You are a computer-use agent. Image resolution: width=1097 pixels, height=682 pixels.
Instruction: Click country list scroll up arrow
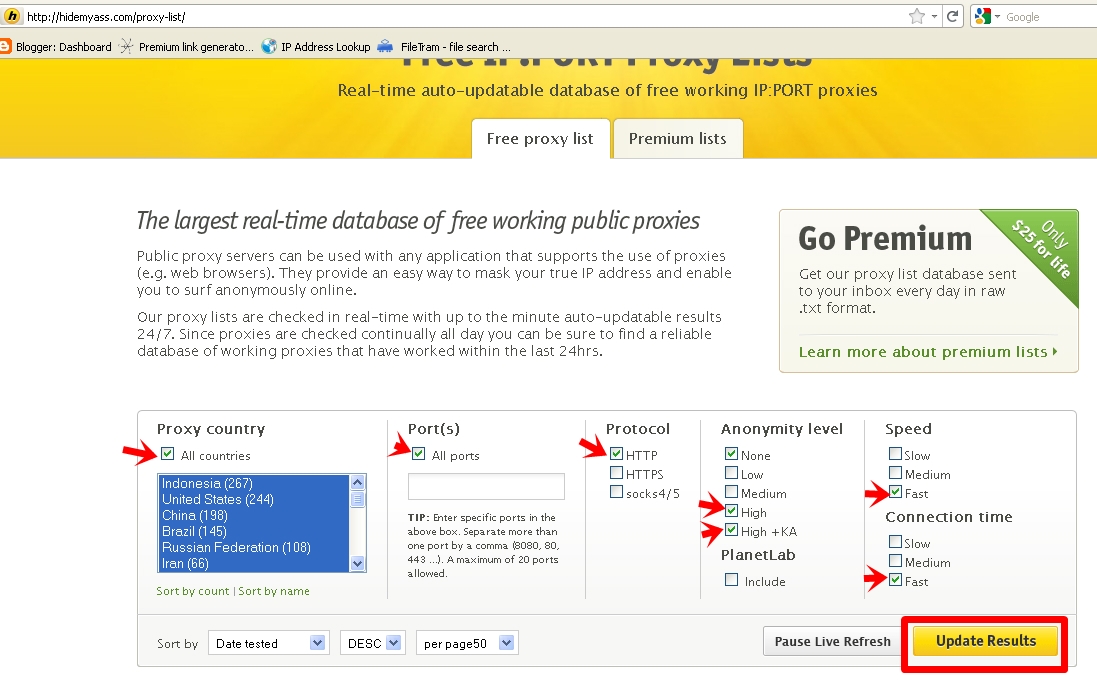[358, 483]
